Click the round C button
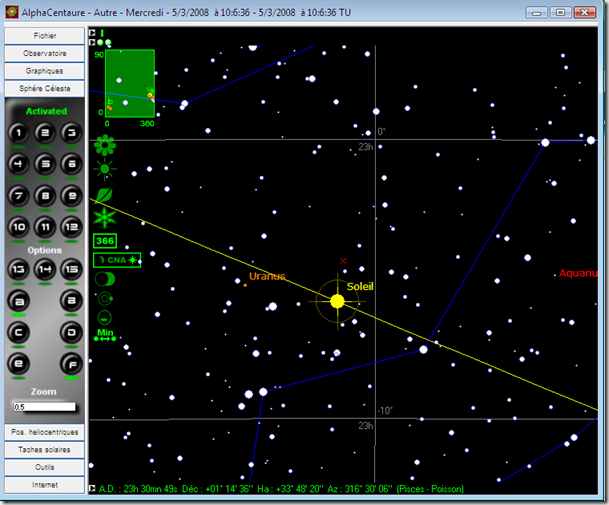This screenshot has height=505, width=609. point(18,333)
